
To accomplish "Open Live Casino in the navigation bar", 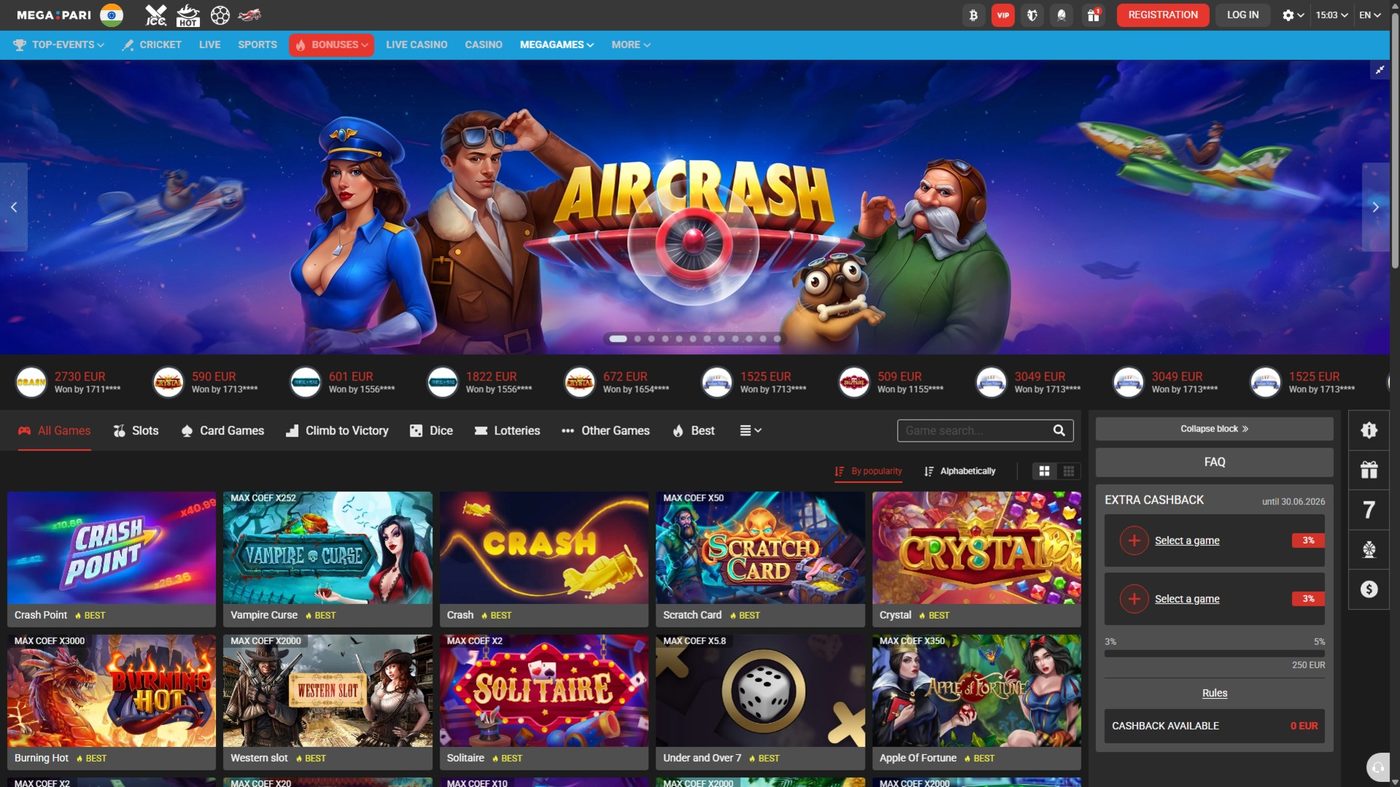I will click(417, 45).
